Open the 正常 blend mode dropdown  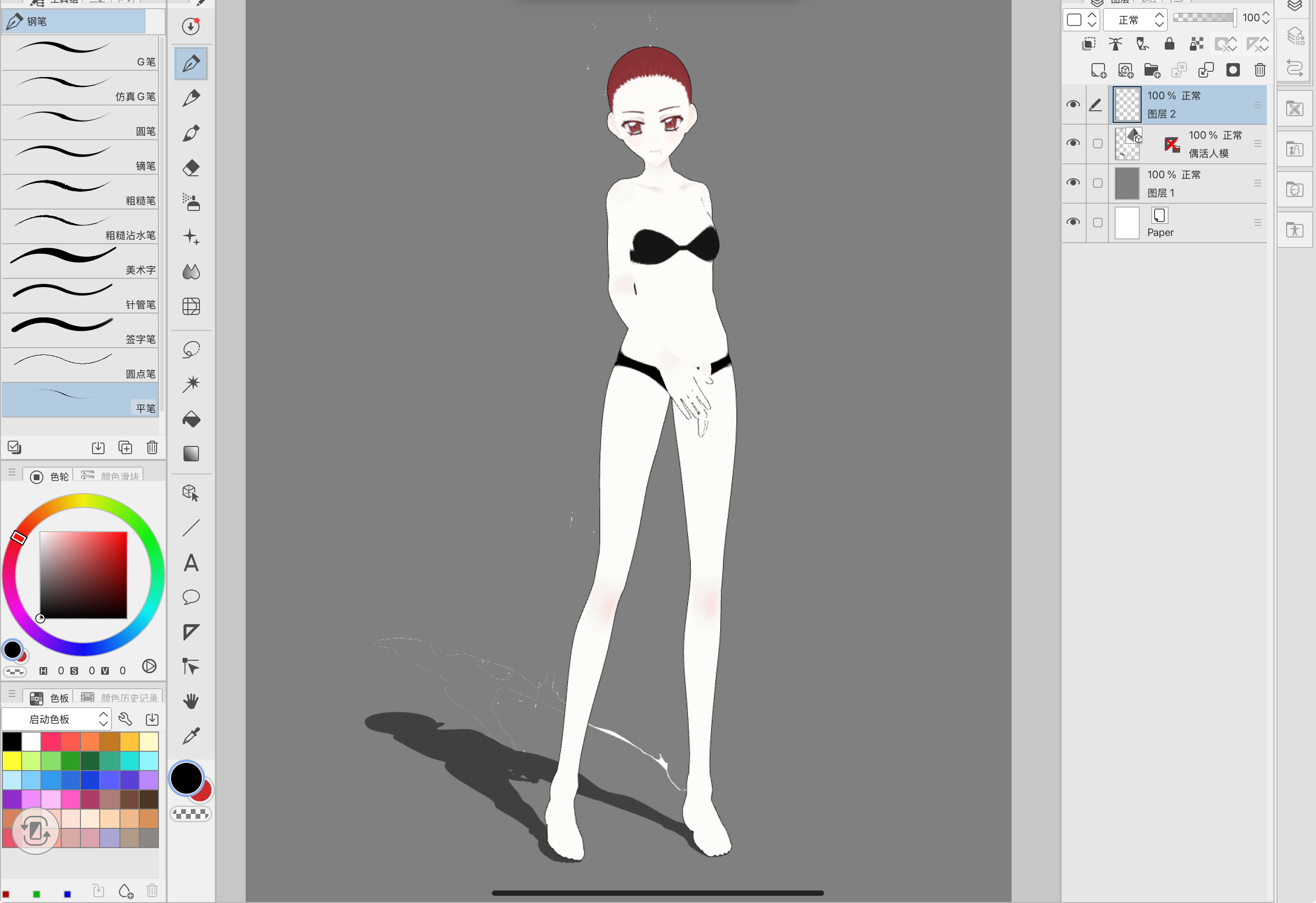pyautogui.click(x=1135, y=20)
